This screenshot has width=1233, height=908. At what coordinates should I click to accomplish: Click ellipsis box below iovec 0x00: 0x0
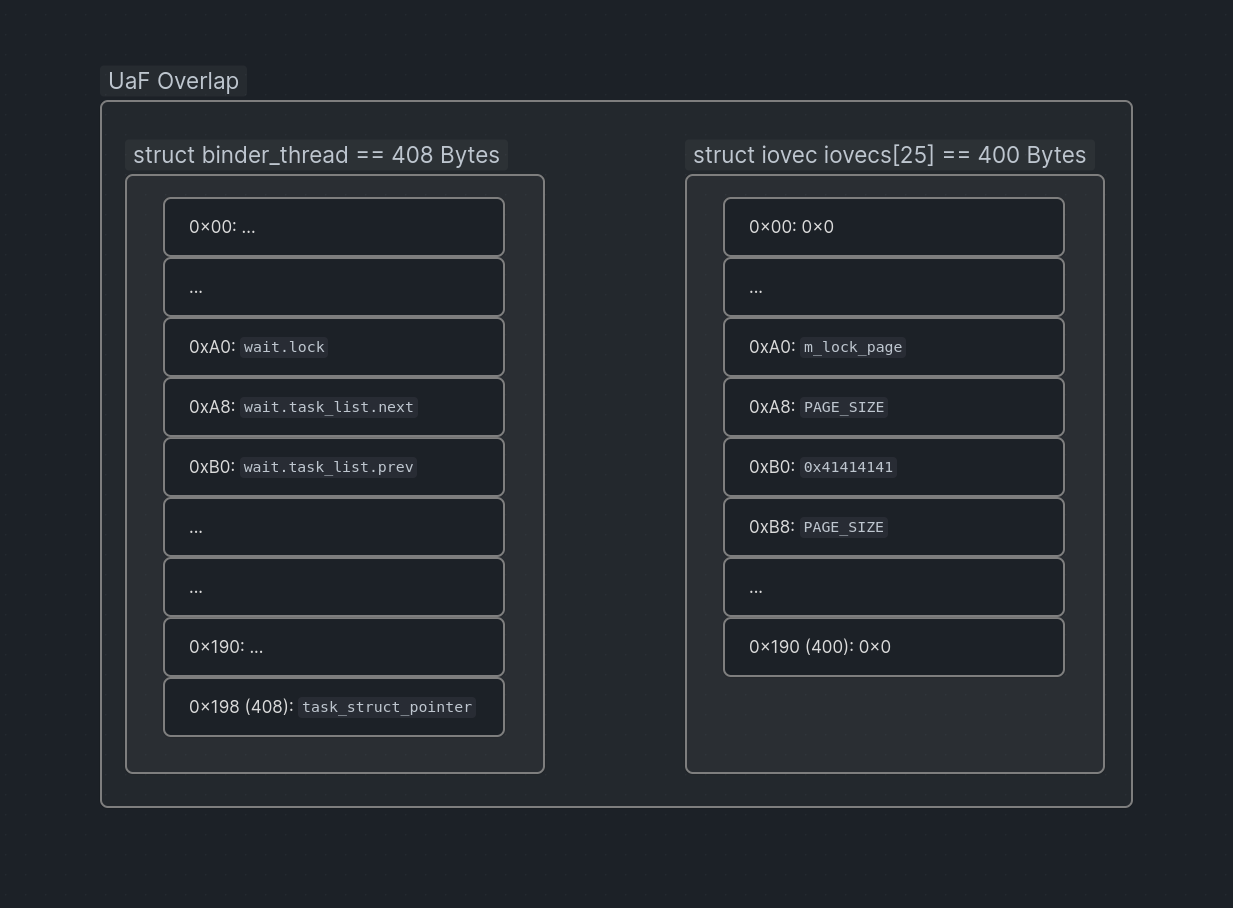(x=894, y=287)
